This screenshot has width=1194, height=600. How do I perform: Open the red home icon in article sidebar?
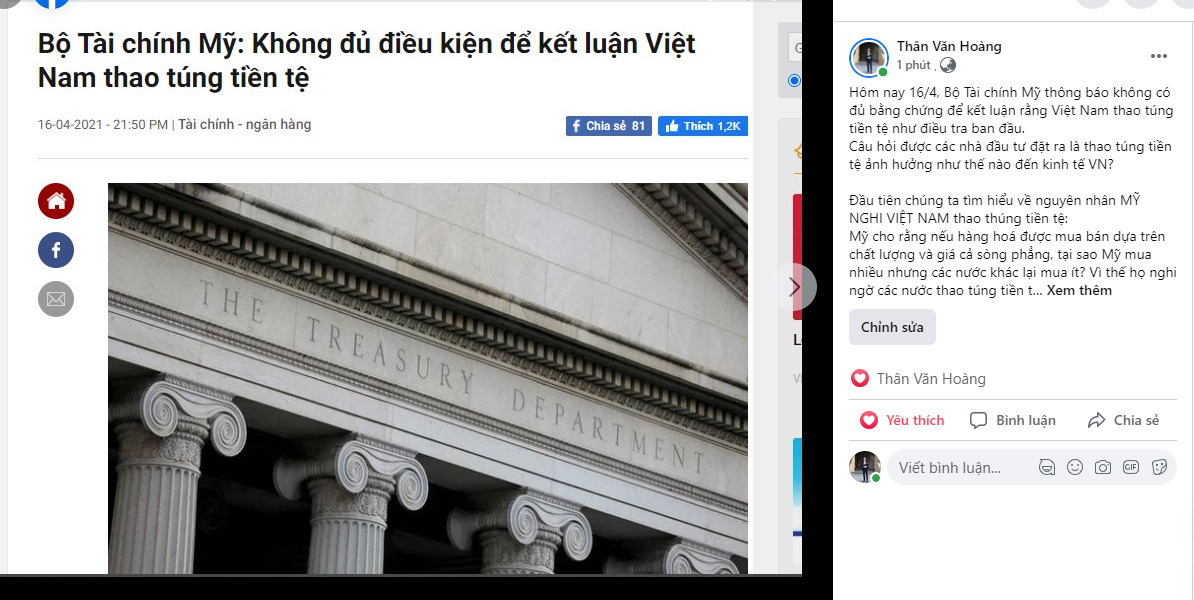[x=56, y=201]
